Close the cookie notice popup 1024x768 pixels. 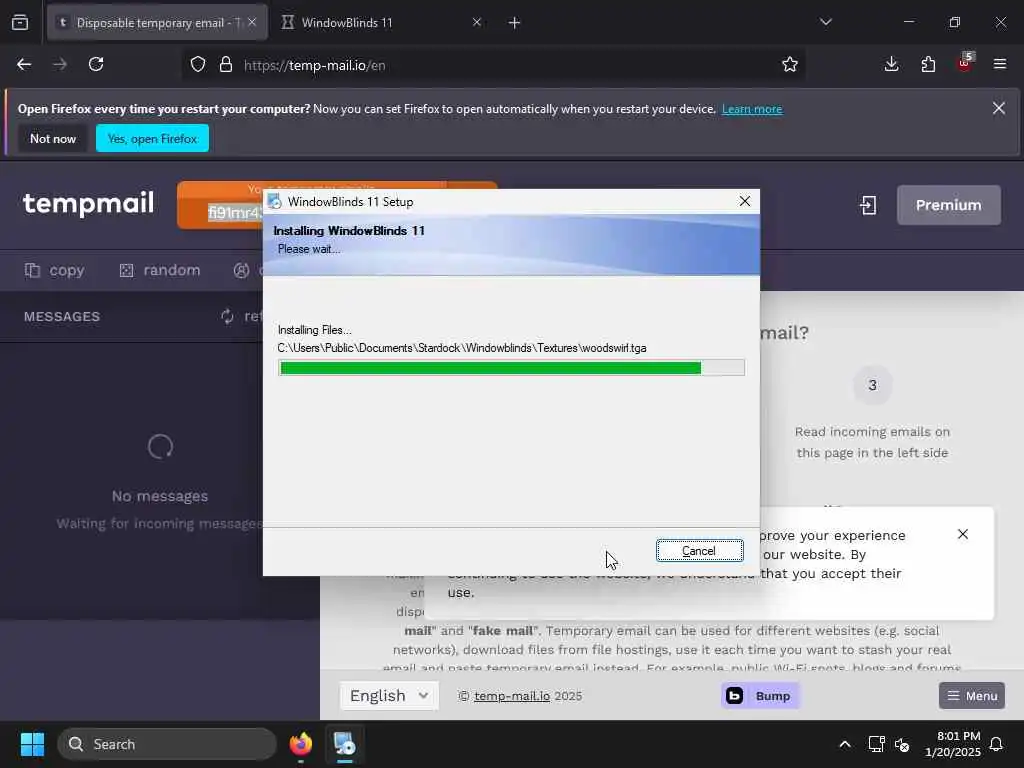[963, 534]
